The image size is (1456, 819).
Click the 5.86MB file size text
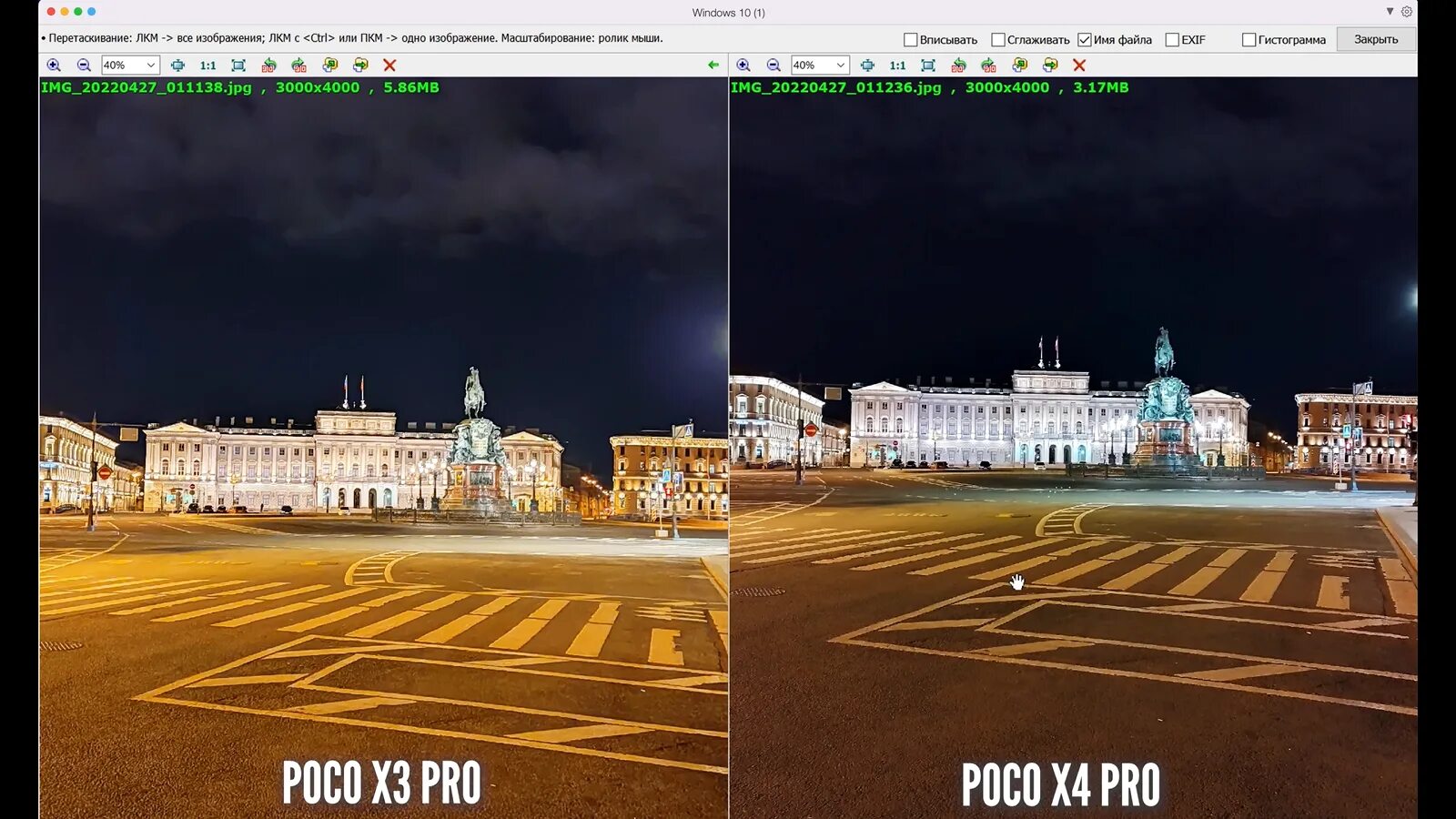click(411, 87)
